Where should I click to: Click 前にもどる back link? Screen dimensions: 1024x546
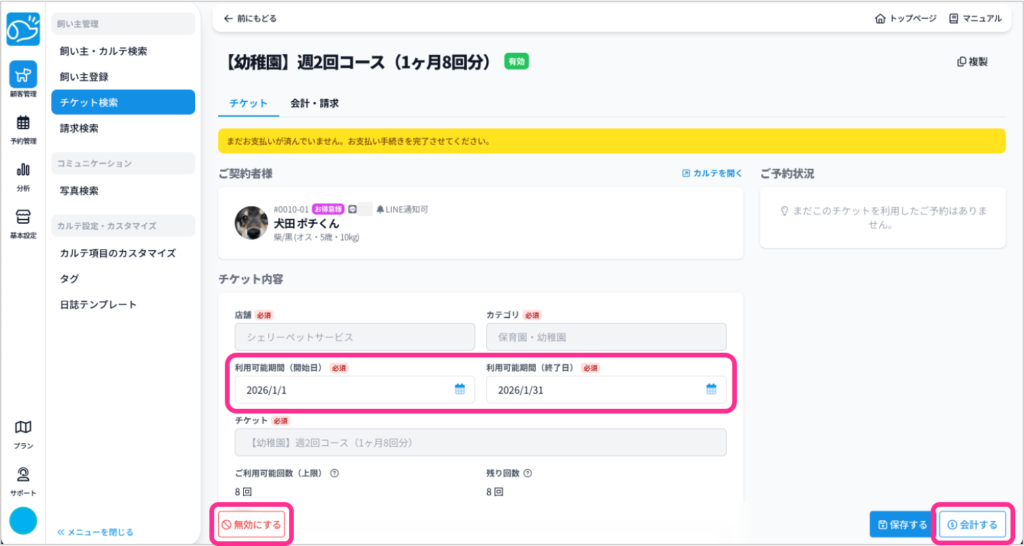250,18
